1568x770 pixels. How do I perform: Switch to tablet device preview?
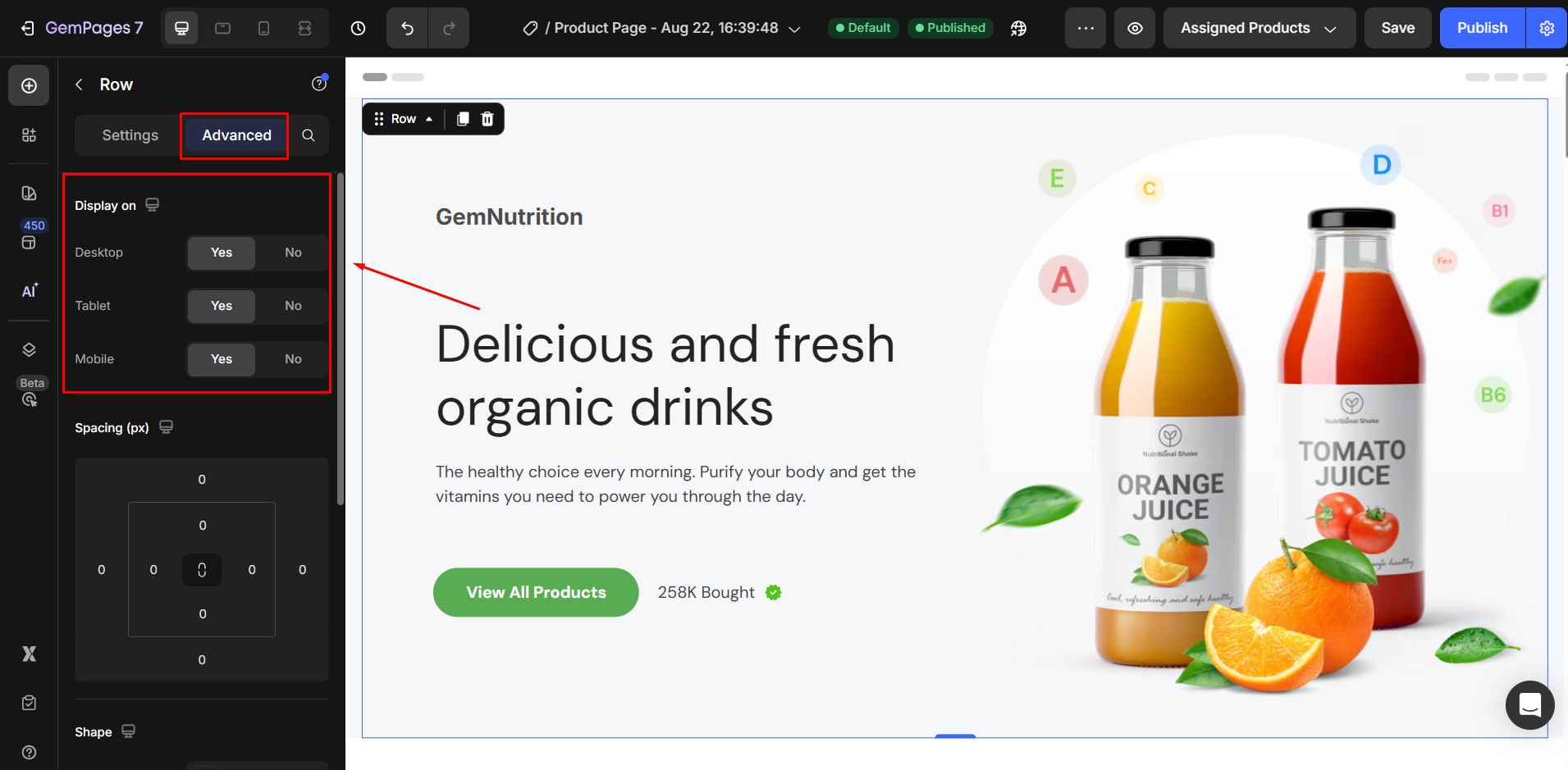[x=222, y=29]
